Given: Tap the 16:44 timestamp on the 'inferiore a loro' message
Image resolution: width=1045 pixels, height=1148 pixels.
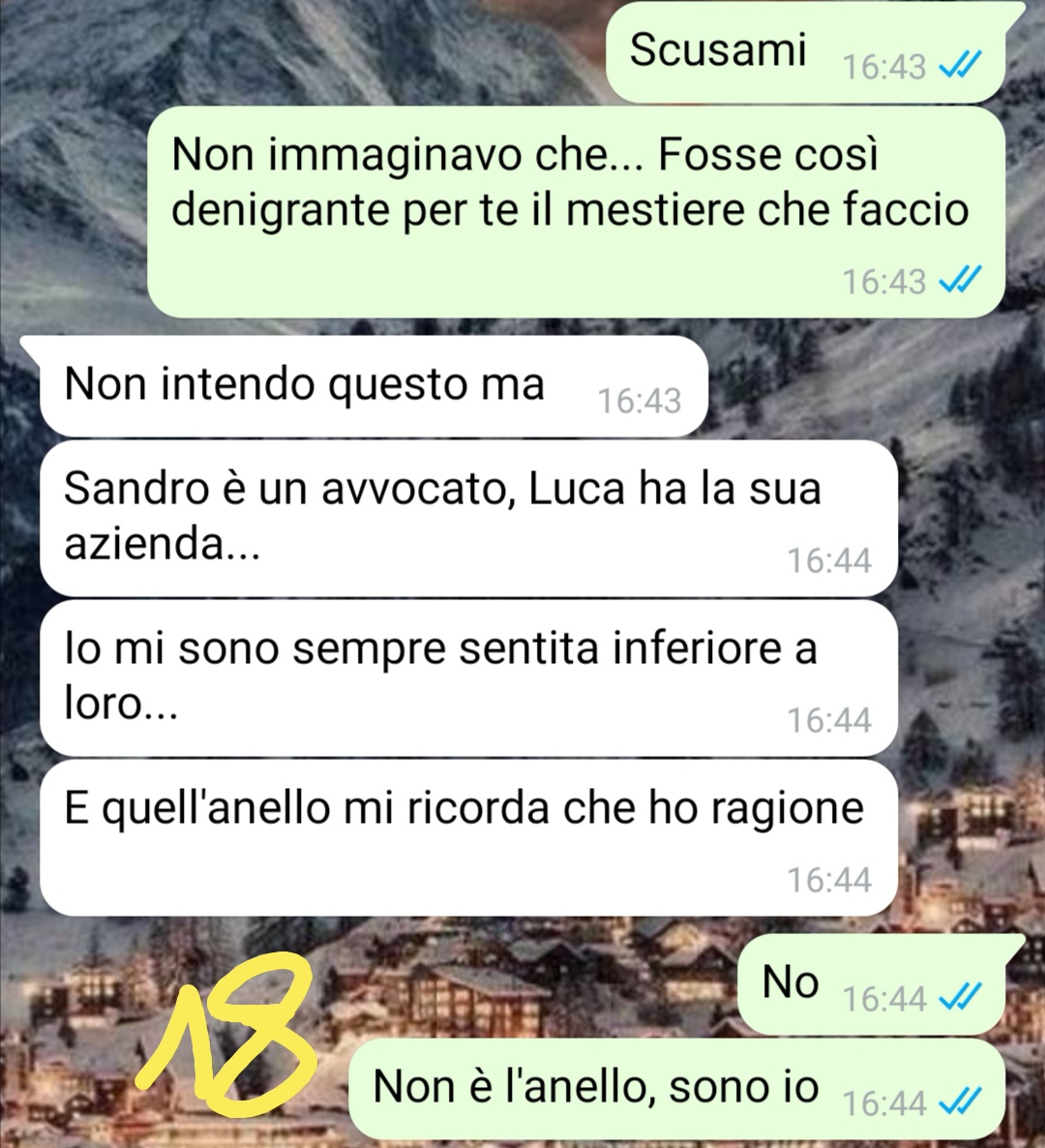Looking at the screenshot, I should pos(829,720).
